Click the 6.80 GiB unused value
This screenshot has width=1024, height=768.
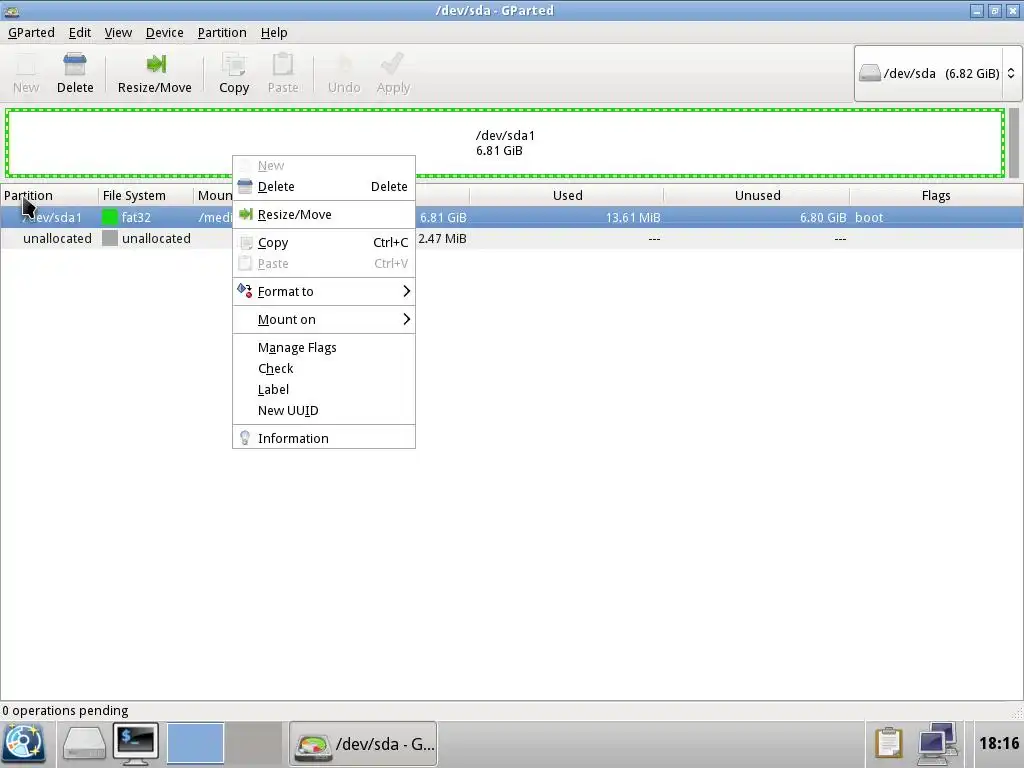point(823,217)
